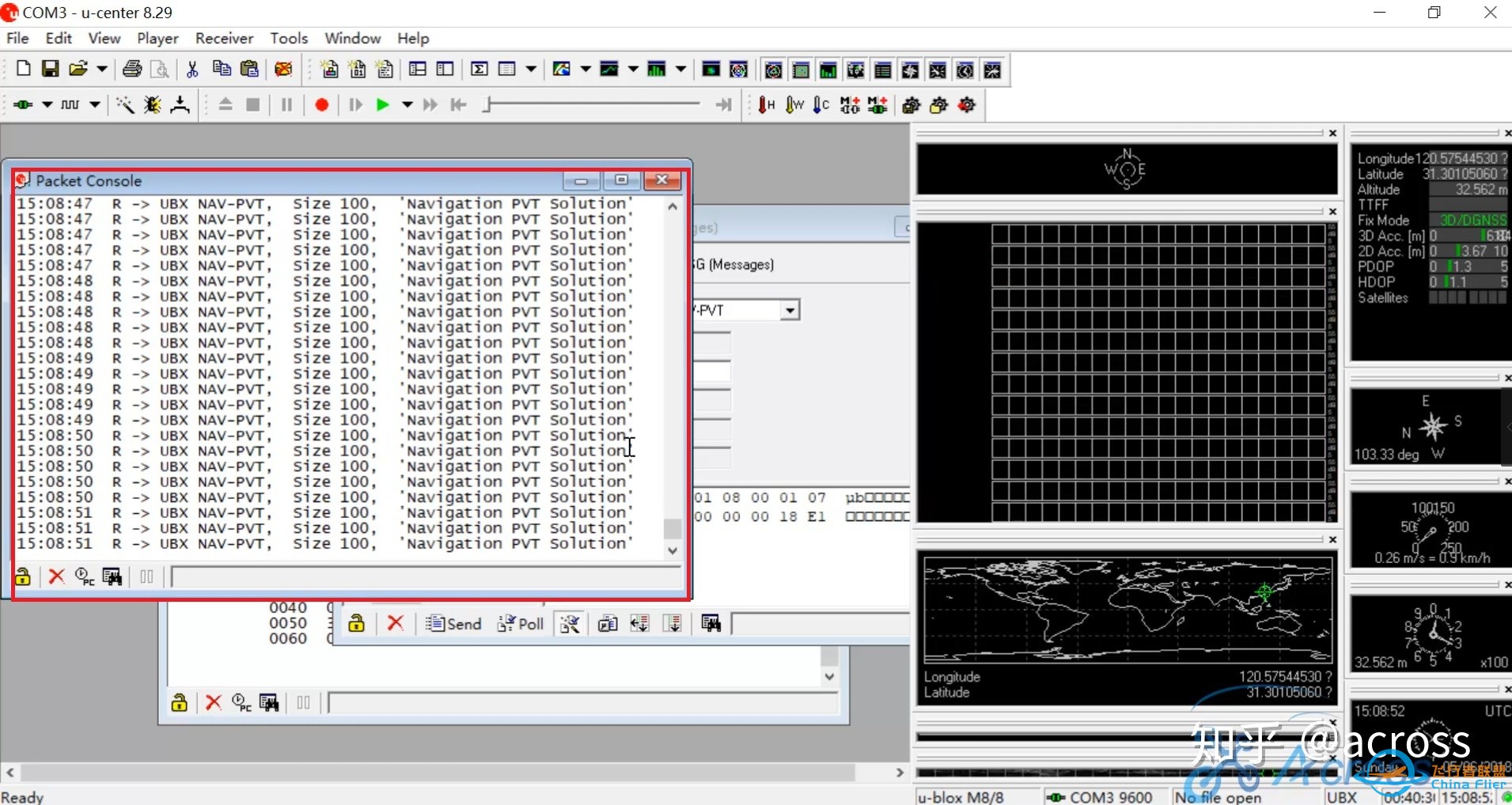Expand the COM port connection dropdown
Image resolution: width=1512 pixels, height=805 pixels.
47,104
